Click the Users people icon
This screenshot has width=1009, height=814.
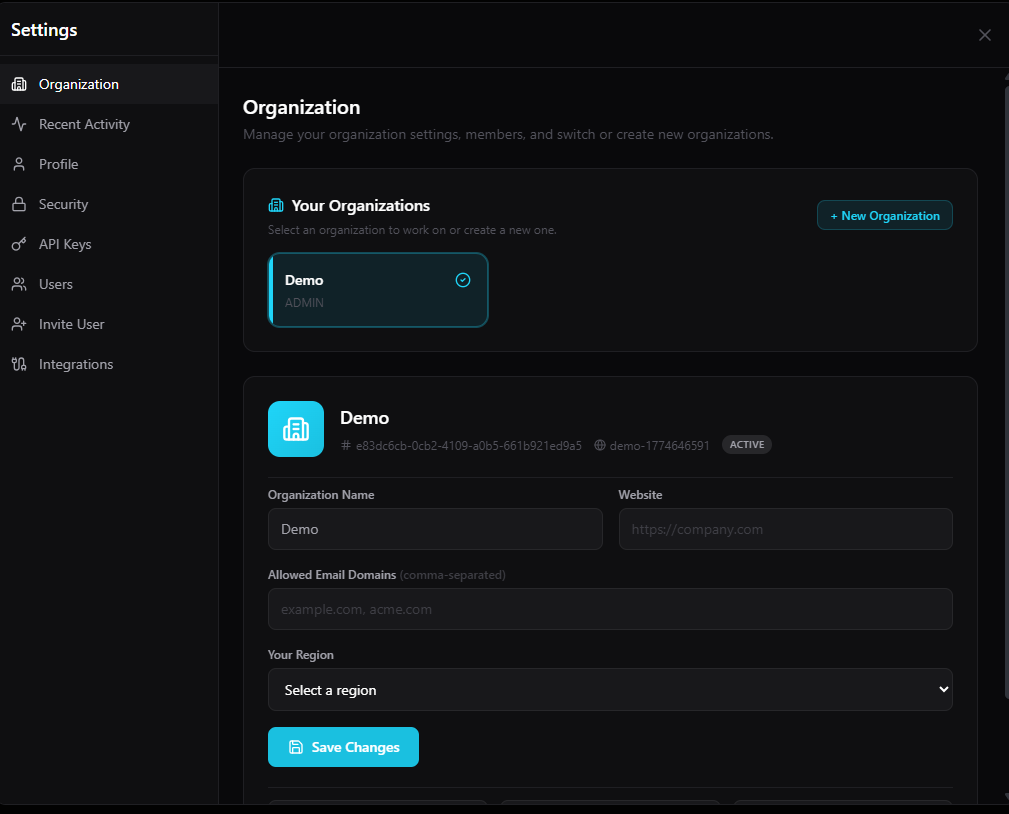[18, 284]
